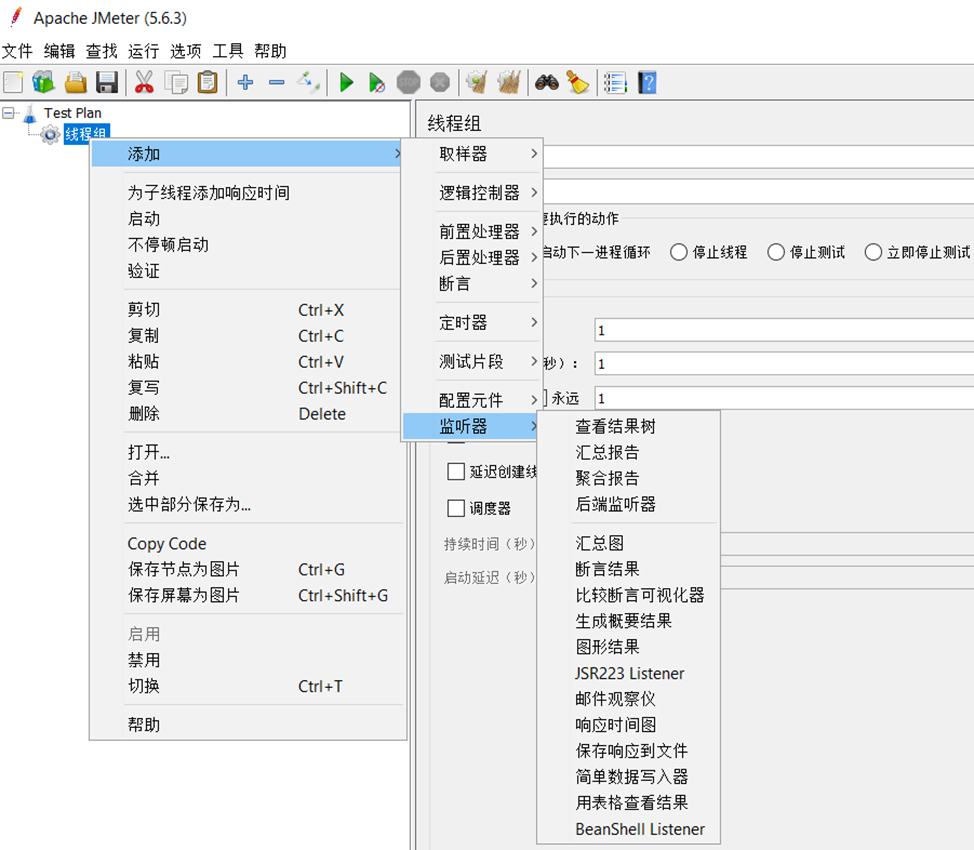Image resolution: width=974 pixels, height=850 pixels.
Task: Click the Paste clipboard icon
Action: (x=207, y=82)
